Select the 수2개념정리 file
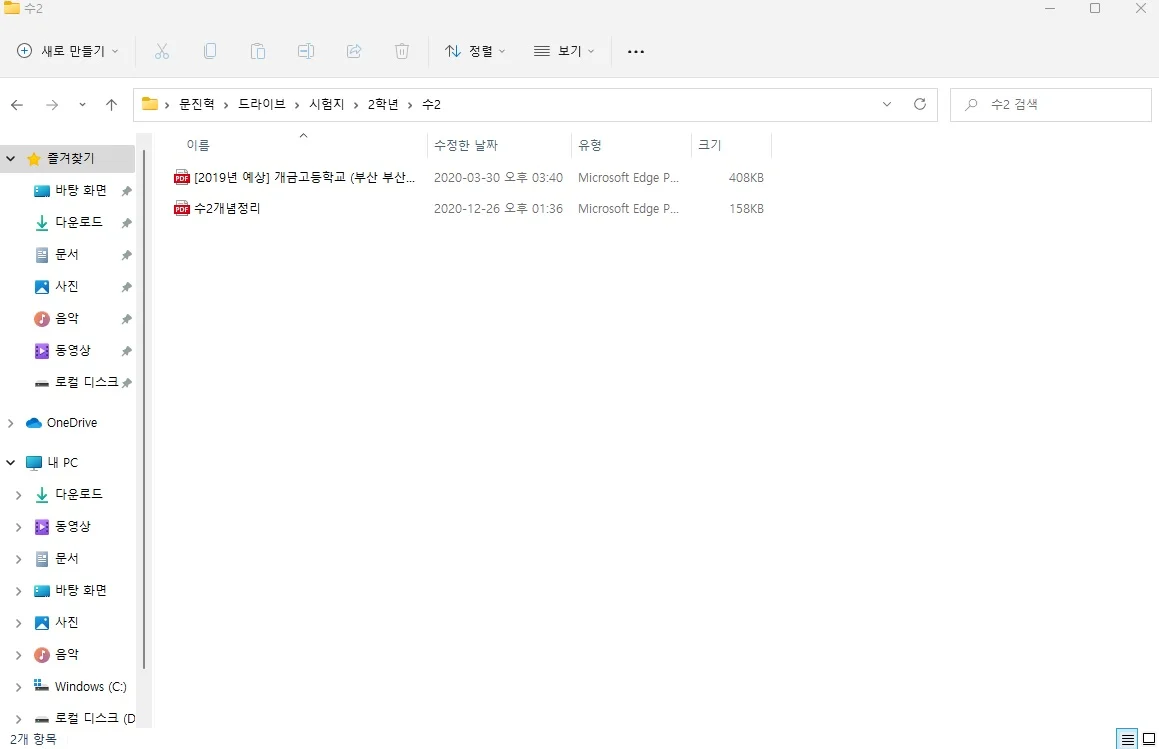The height and width of the screenshot is (749, 1159). pyautogui.click(x=227, y=209)
